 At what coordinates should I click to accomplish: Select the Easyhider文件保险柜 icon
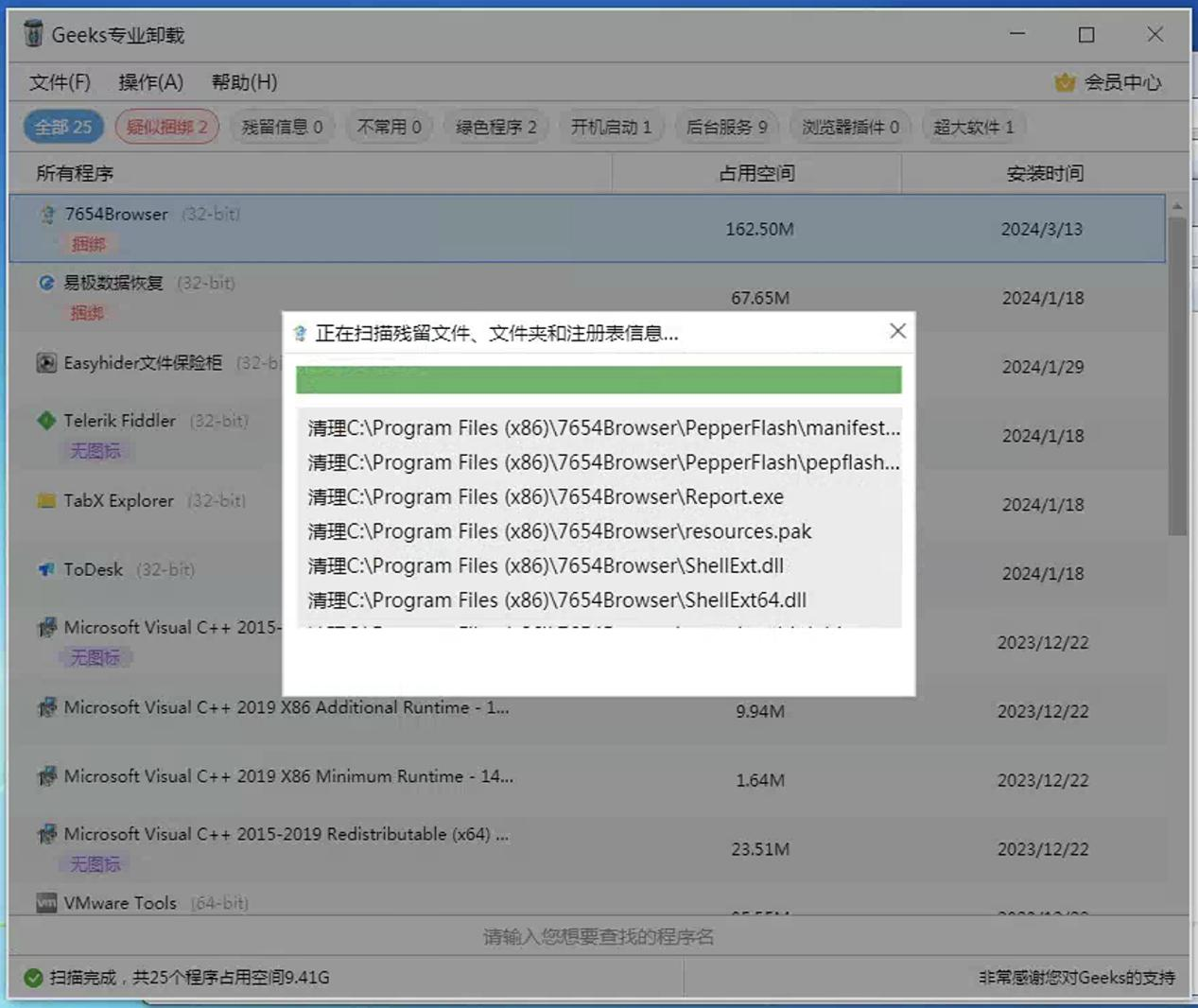click(47, 363)
